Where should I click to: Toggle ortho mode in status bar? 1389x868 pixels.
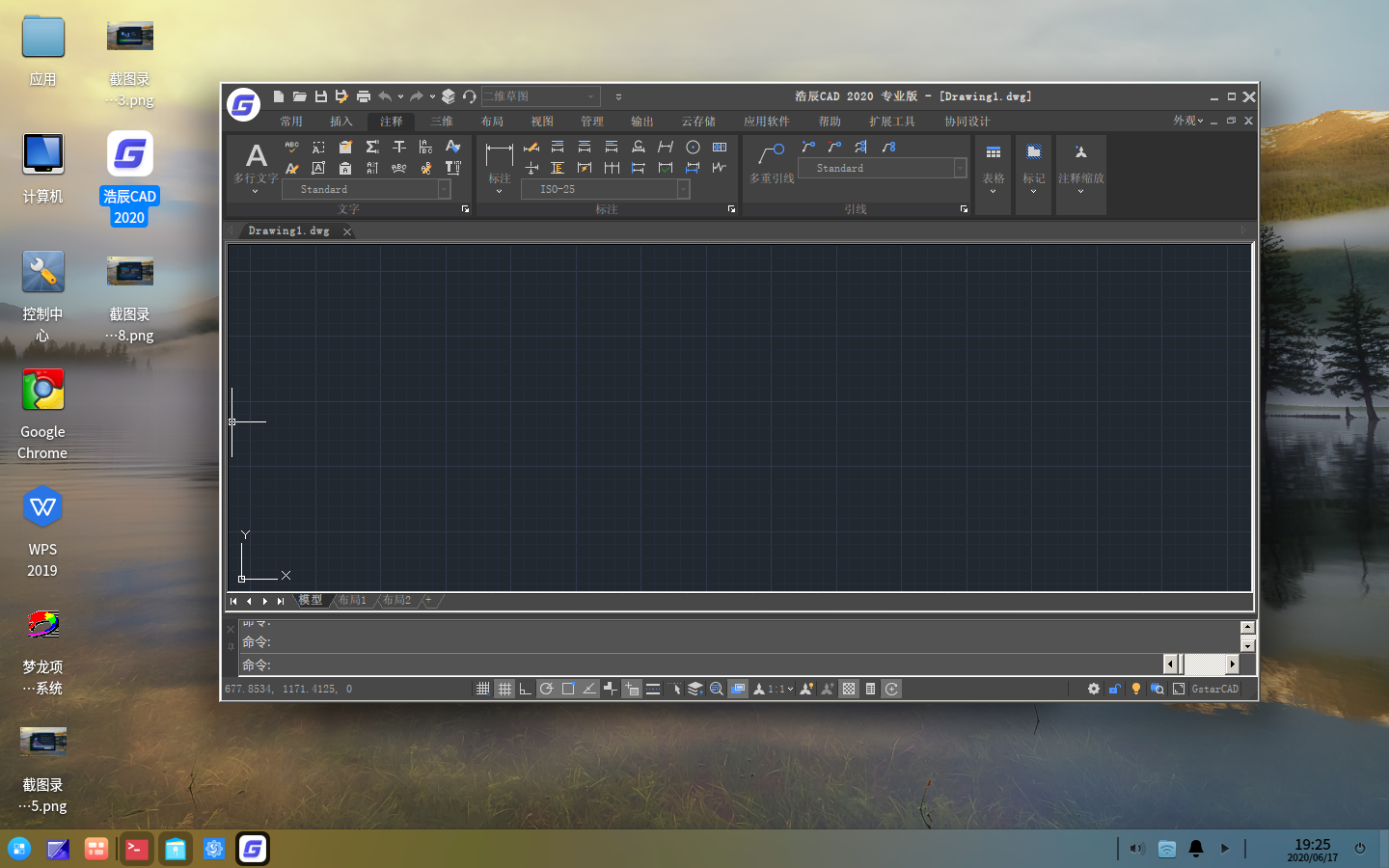(x=525, y=689)
